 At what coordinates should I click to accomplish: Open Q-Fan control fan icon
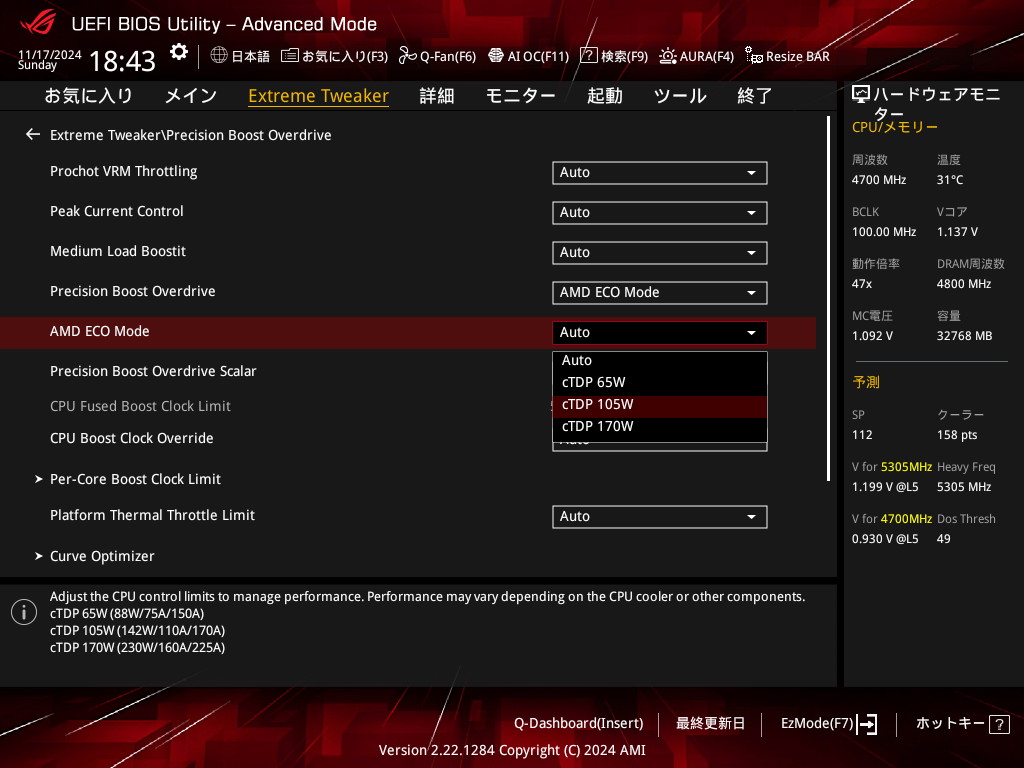click(x=408, y=56)
